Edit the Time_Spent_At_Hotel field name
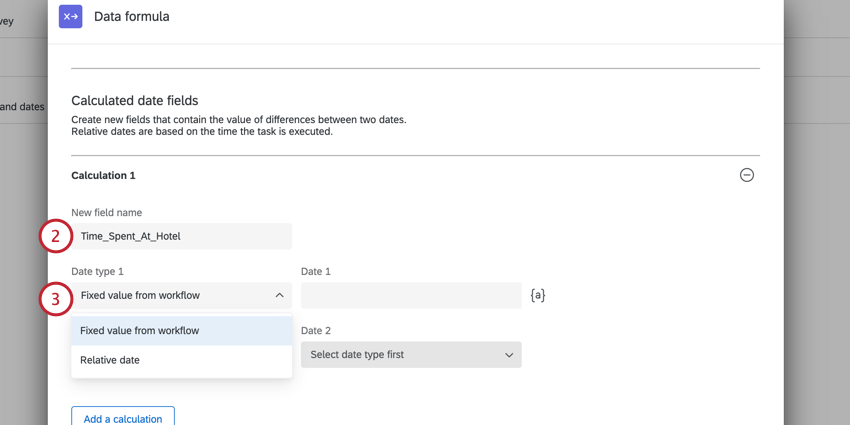Screen dimensions: 850x425 [181, 236]
